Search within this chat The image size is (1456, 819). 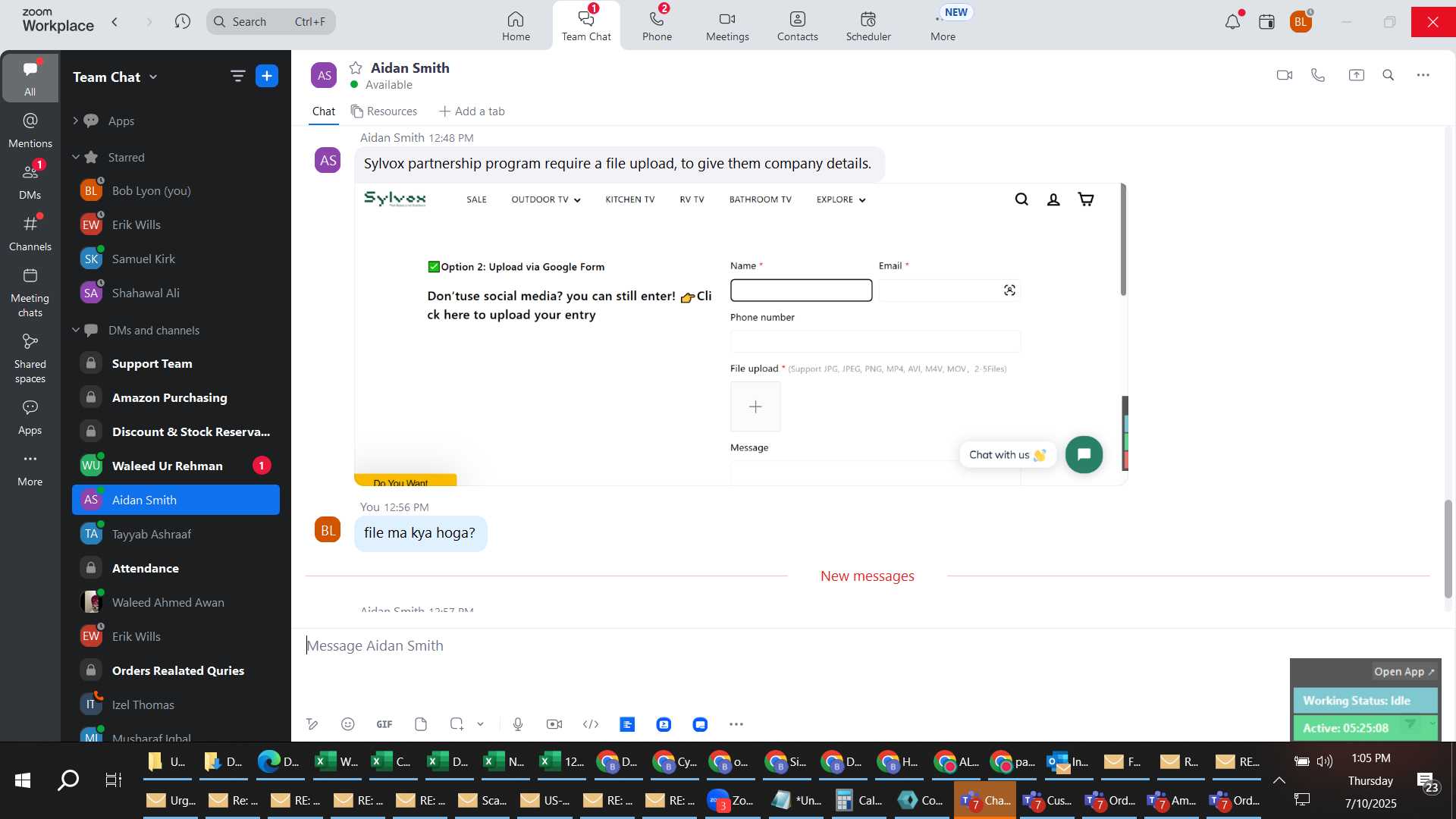(x=1389, y=75)
